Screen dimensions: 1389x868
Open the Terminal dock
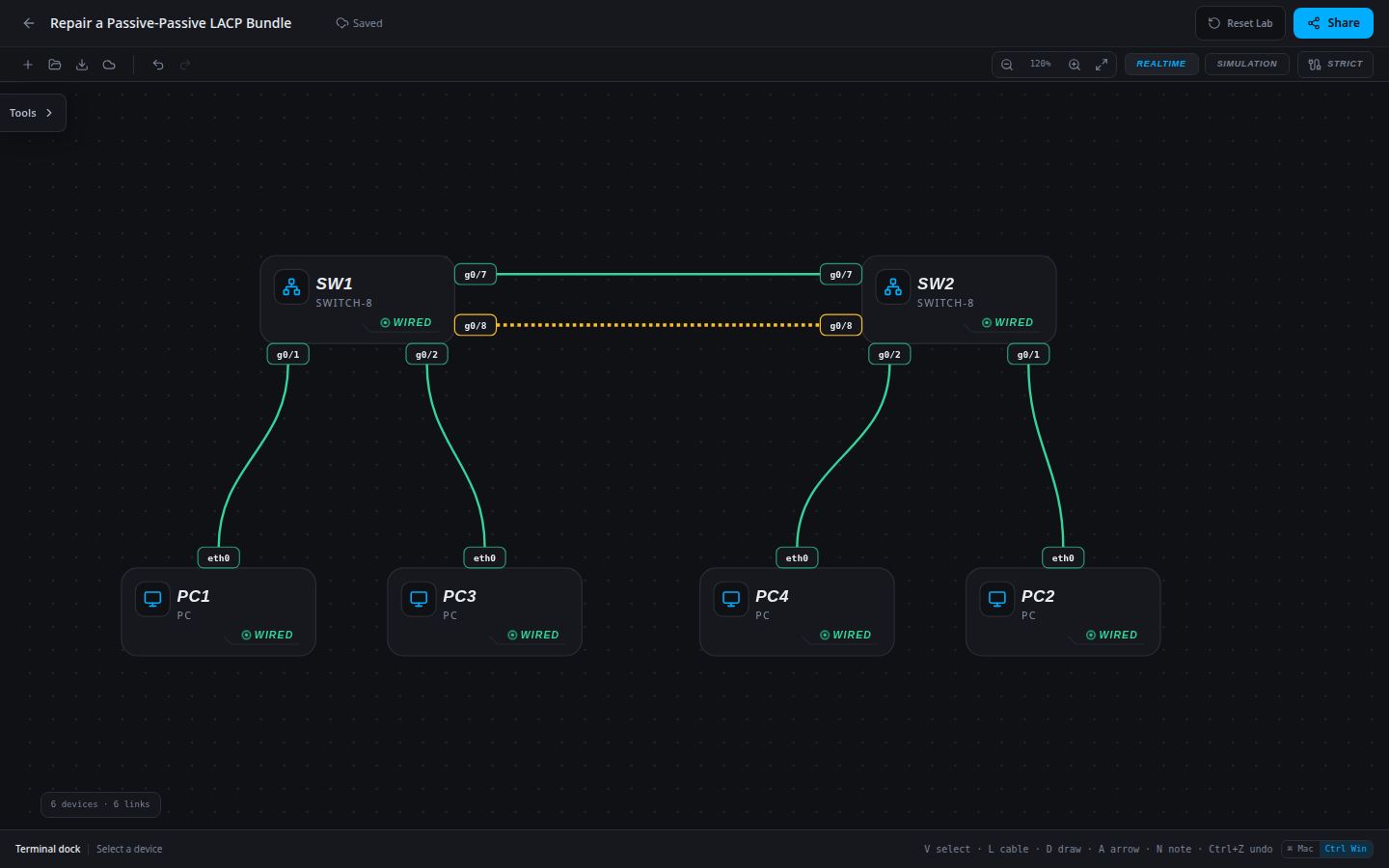(x=48, y=850)
